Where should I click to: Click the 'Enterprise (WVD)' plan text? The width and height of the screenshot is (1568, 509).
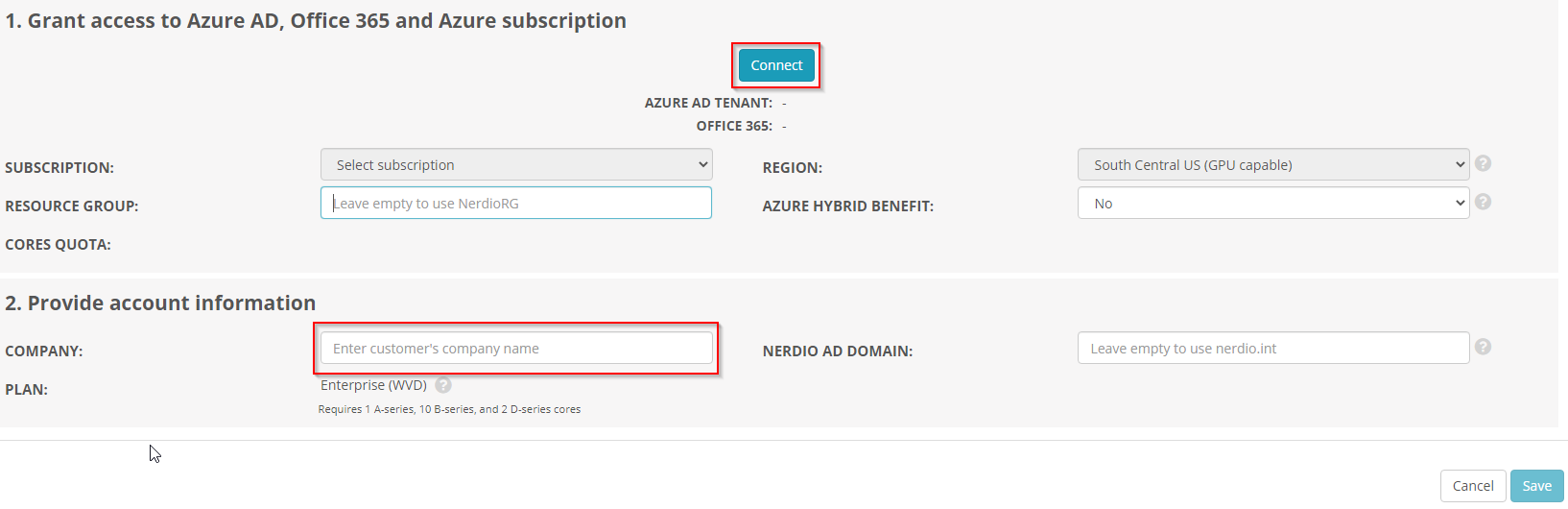tap(373, 385)
